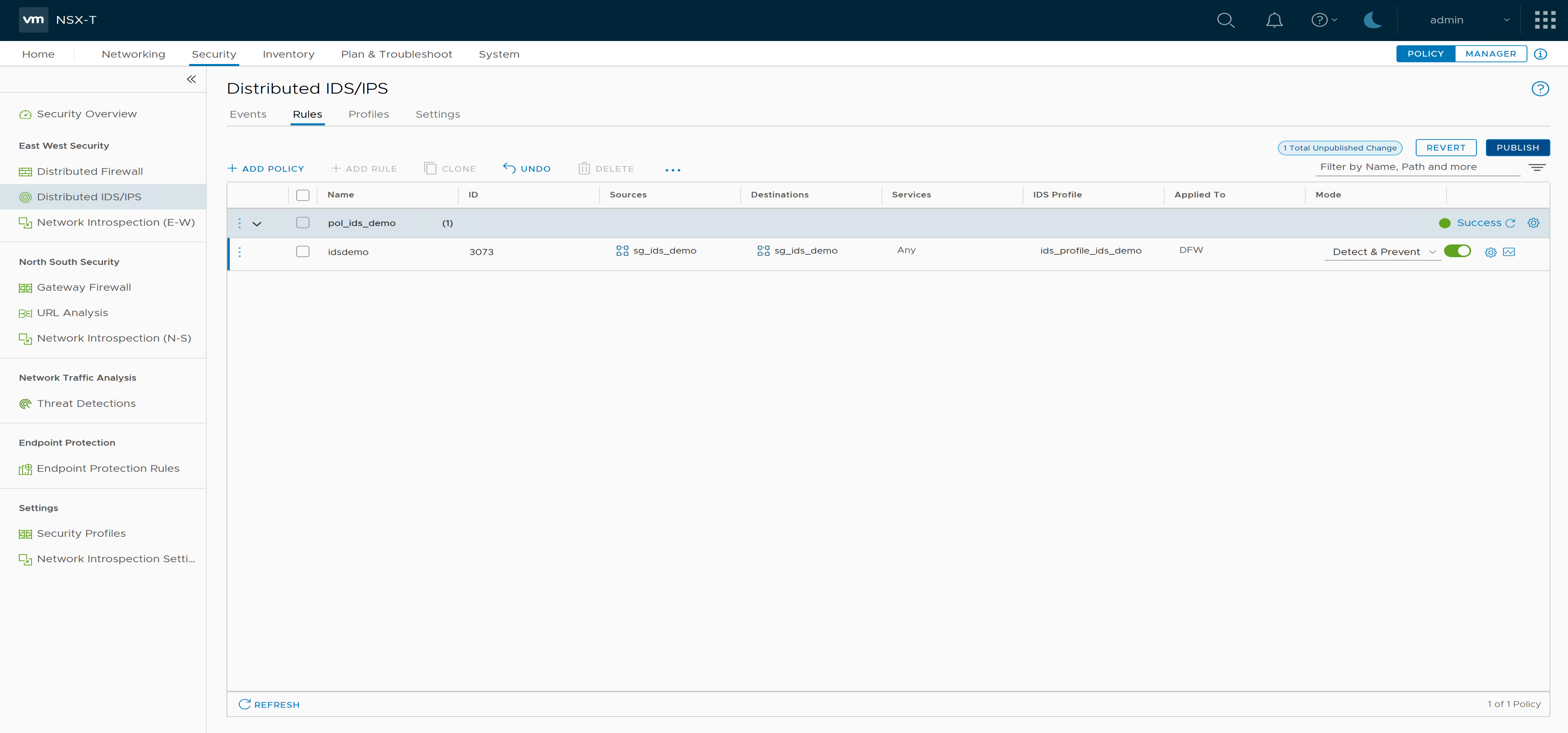This screenshot has width=1568, height=733.
Task: Refresh policy status icon next to Success
Action: 1510,223
